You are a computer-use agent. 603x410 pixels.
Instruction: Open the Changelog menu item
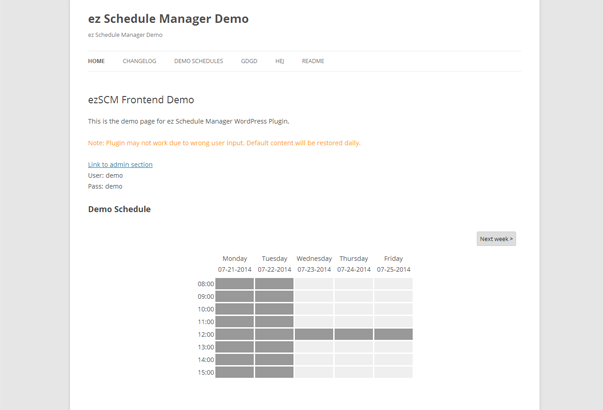click(x=139, y=61)
